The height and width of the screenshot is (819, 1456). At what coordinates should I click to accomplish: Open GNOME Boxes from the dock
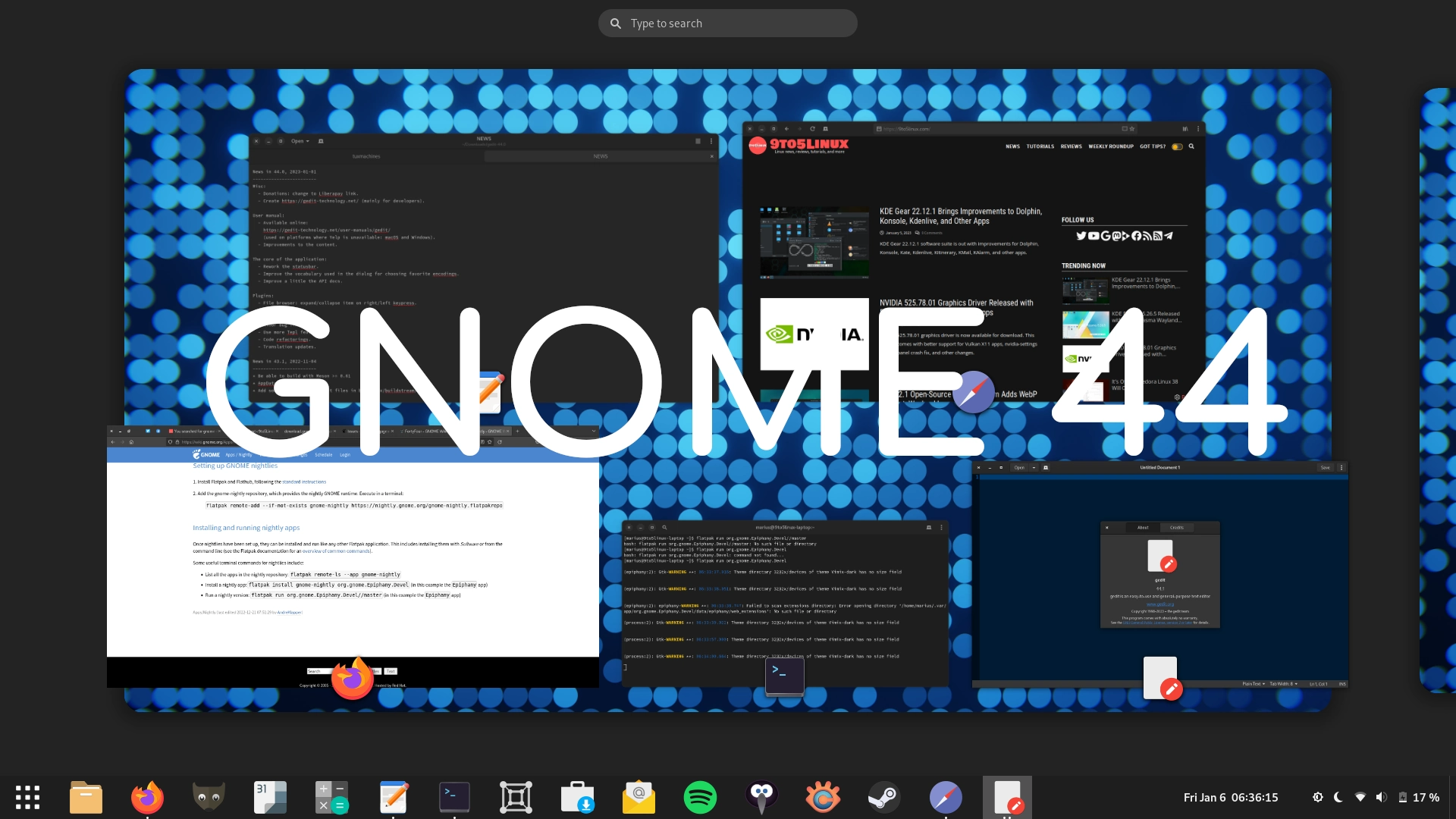tap(516, 797)
